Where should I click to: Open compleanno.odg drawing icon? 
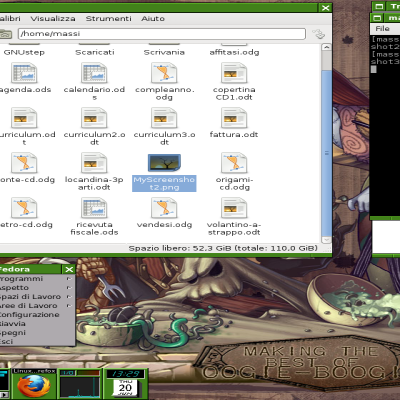(x=164, y=73)
